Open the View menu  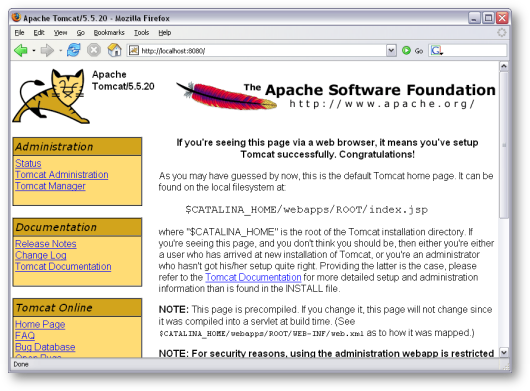pos(60,32)
